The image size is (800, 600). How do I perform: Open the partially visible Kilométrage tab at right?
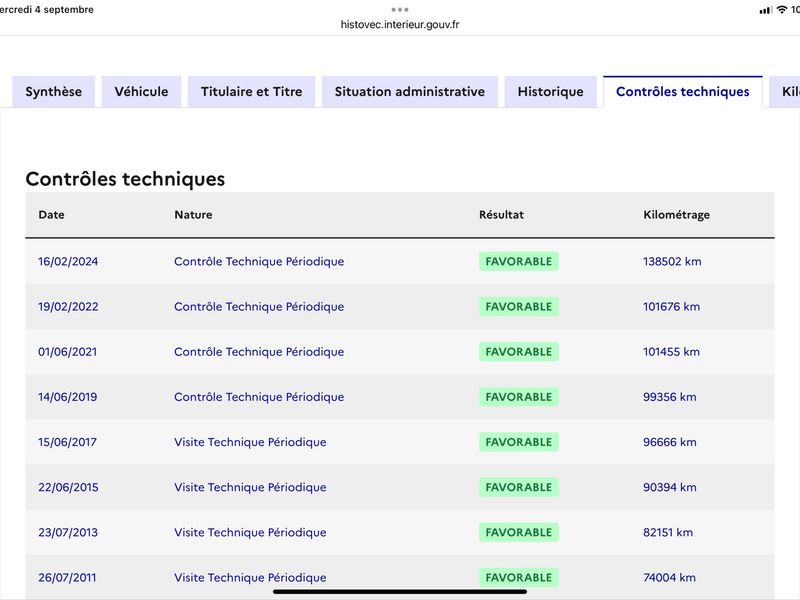point(785,92)
